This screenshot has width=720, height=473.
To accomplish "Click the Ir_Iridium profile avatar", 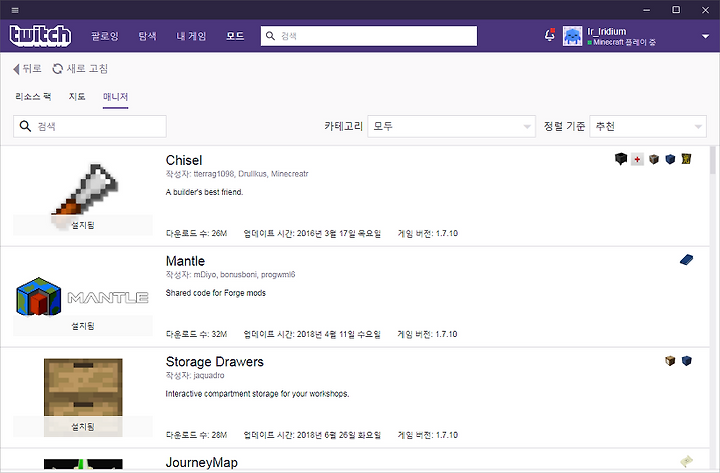I will [x=572, y=36].
